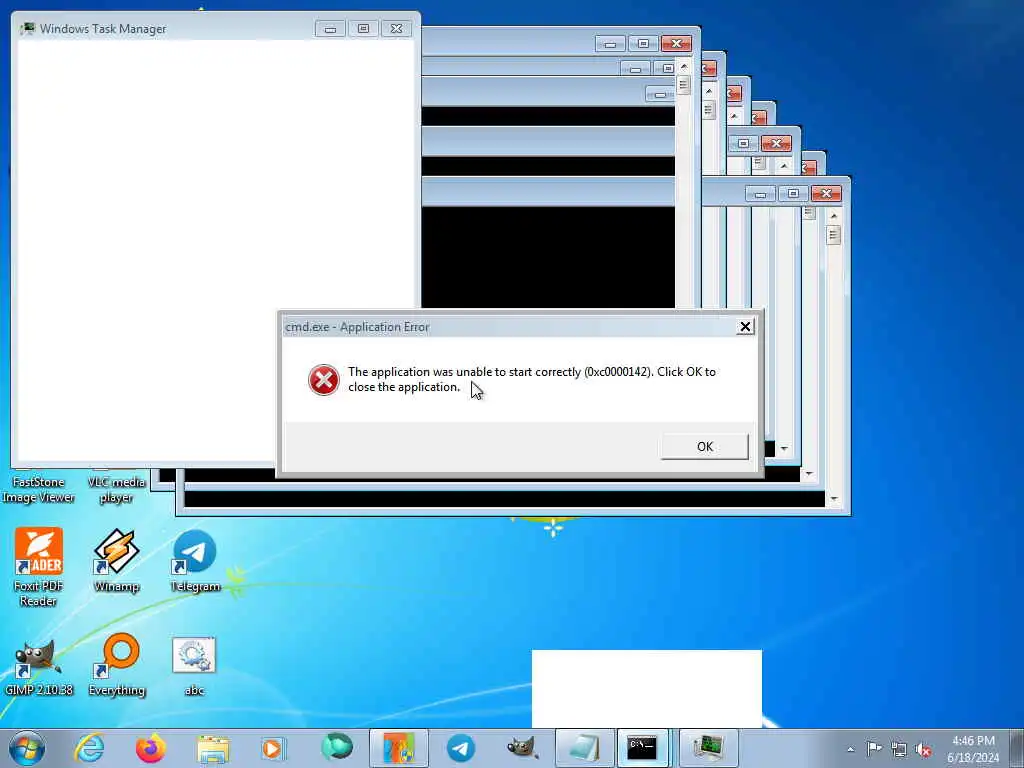Open GIMP from the taskbar
The width and height of the screenshot is (1024, 768).
[522, 748]
